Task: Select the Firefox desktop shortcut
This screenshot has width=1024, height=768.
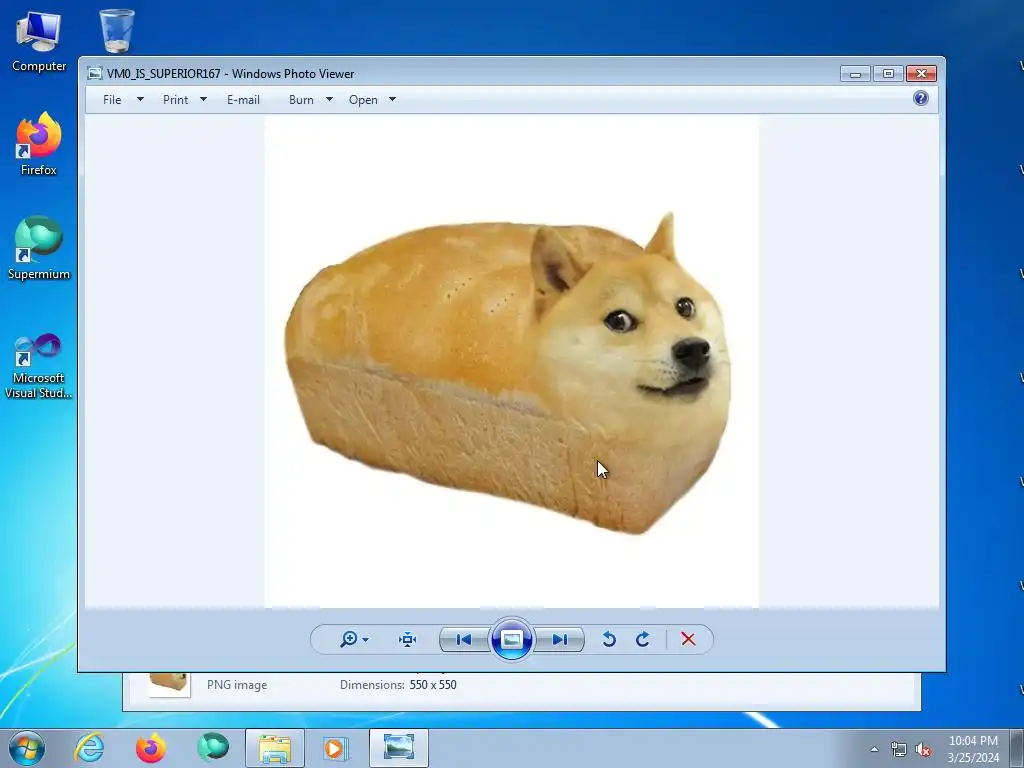Action: pos(39,144)
